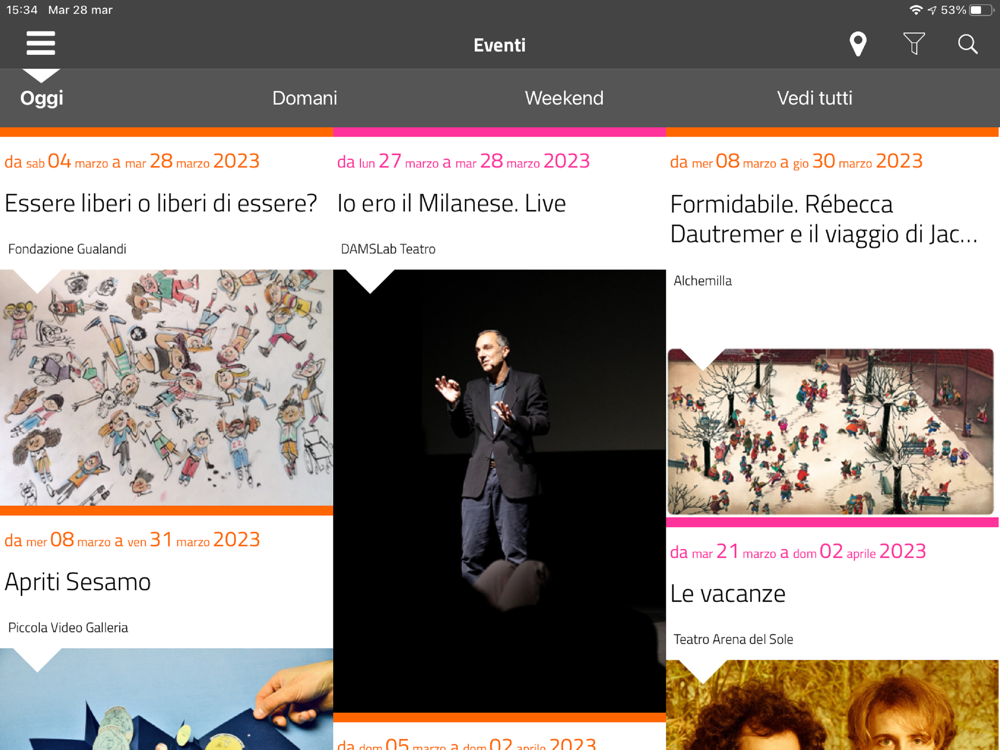Open the Vedi tutti tab
Viewport: 1000px width, 750px height.
pyautogui.click(x=814, y=98)
